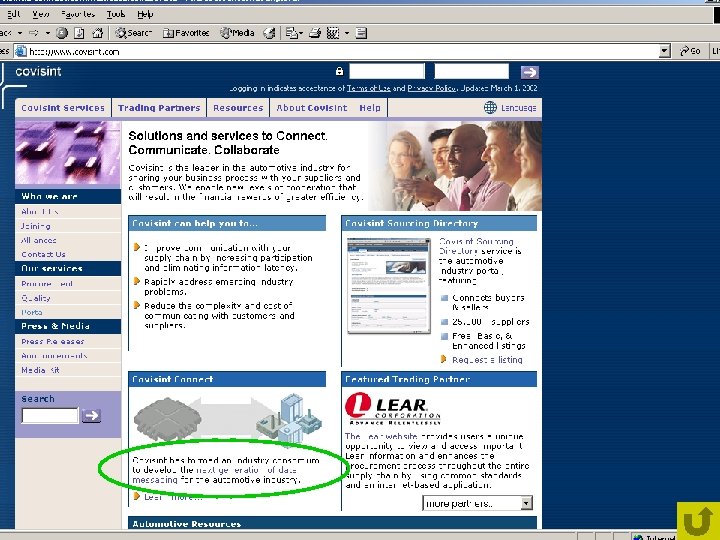The height and width of the screenshot is (540, 720).
Task: Open the Mail icon dropdown arrow
Action: tap(301, 33)
